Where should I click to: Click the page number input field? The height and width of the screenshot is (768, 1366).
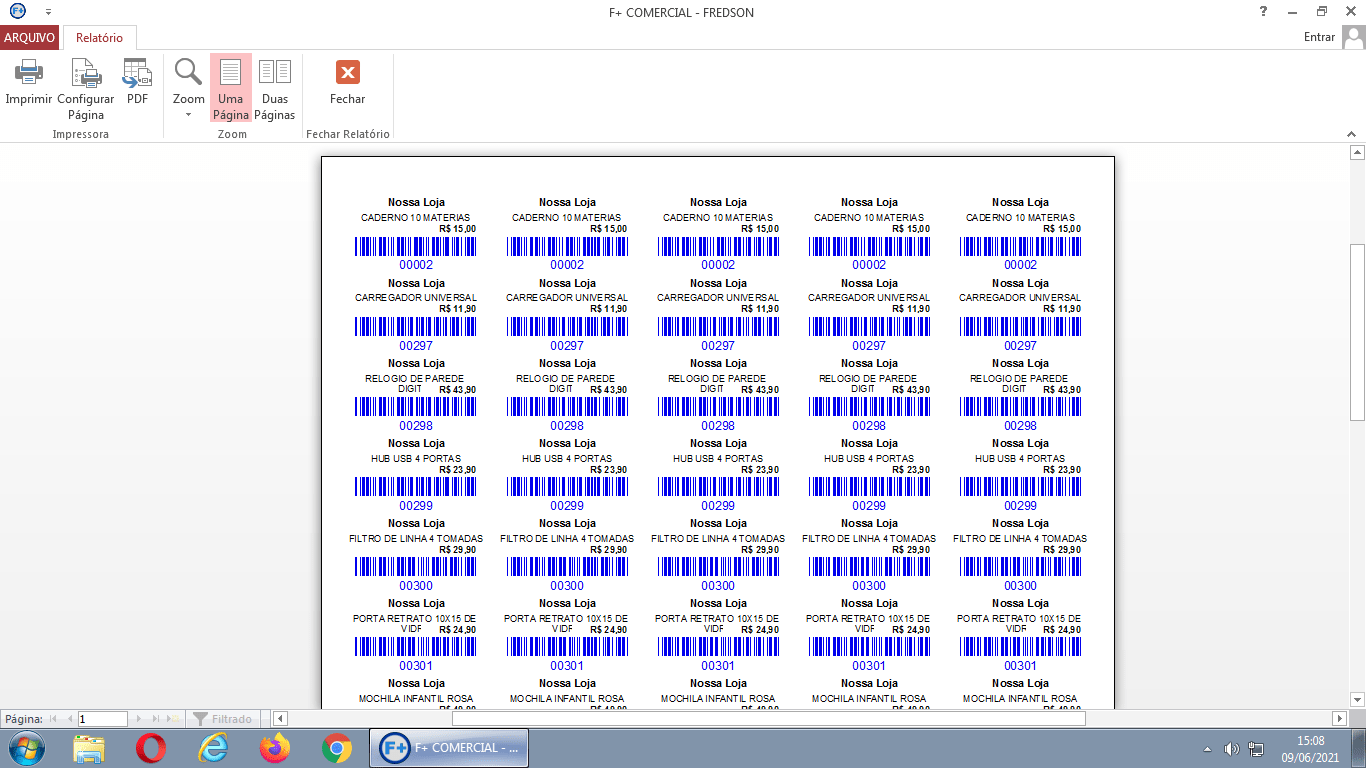102,719
